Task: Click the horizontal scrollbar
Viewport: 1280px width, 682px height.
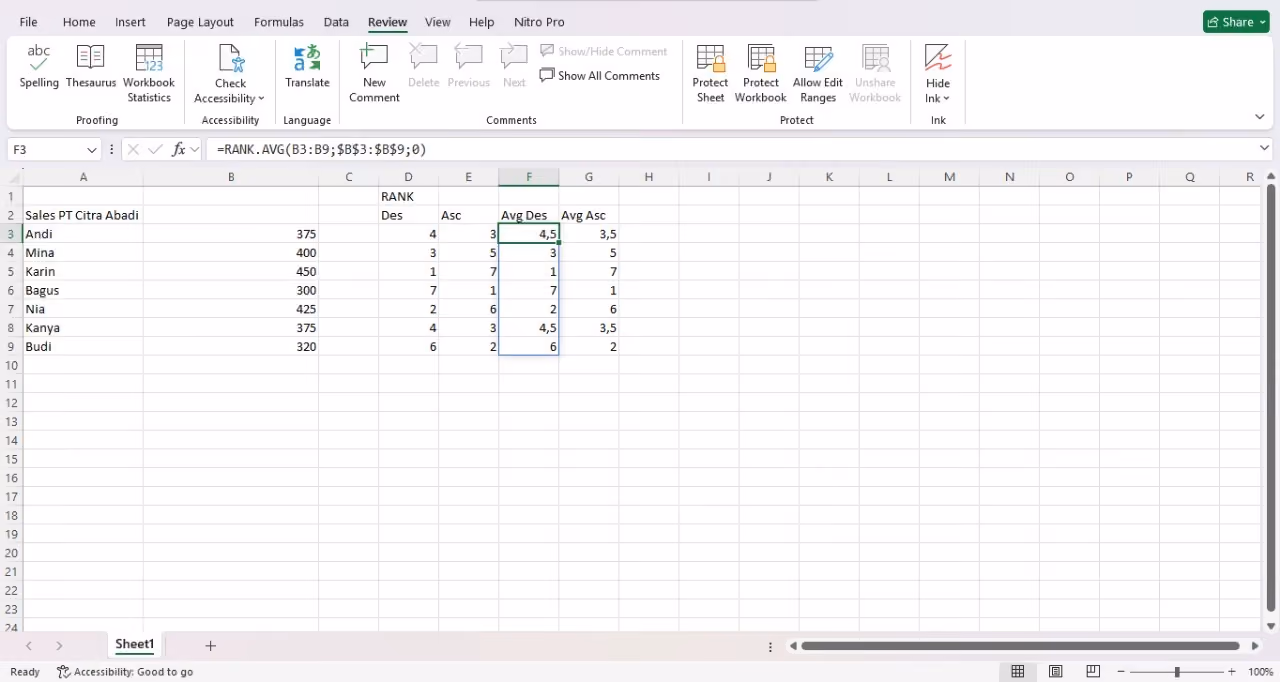Action: (1021, 646)
